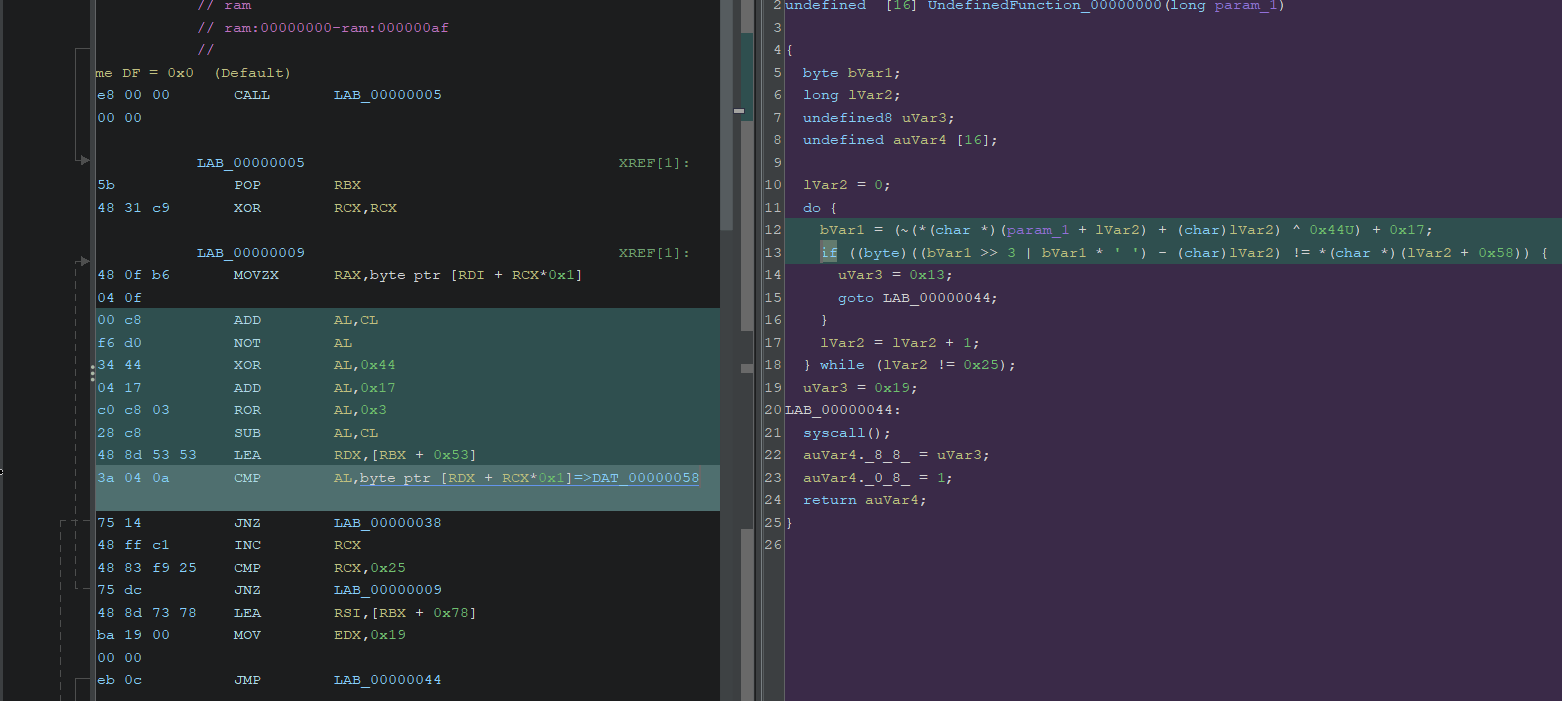Click the auVar4._8_8_ = uVar3 statement
Viewport: 1562px width, 701px height.
click(896, 455)
